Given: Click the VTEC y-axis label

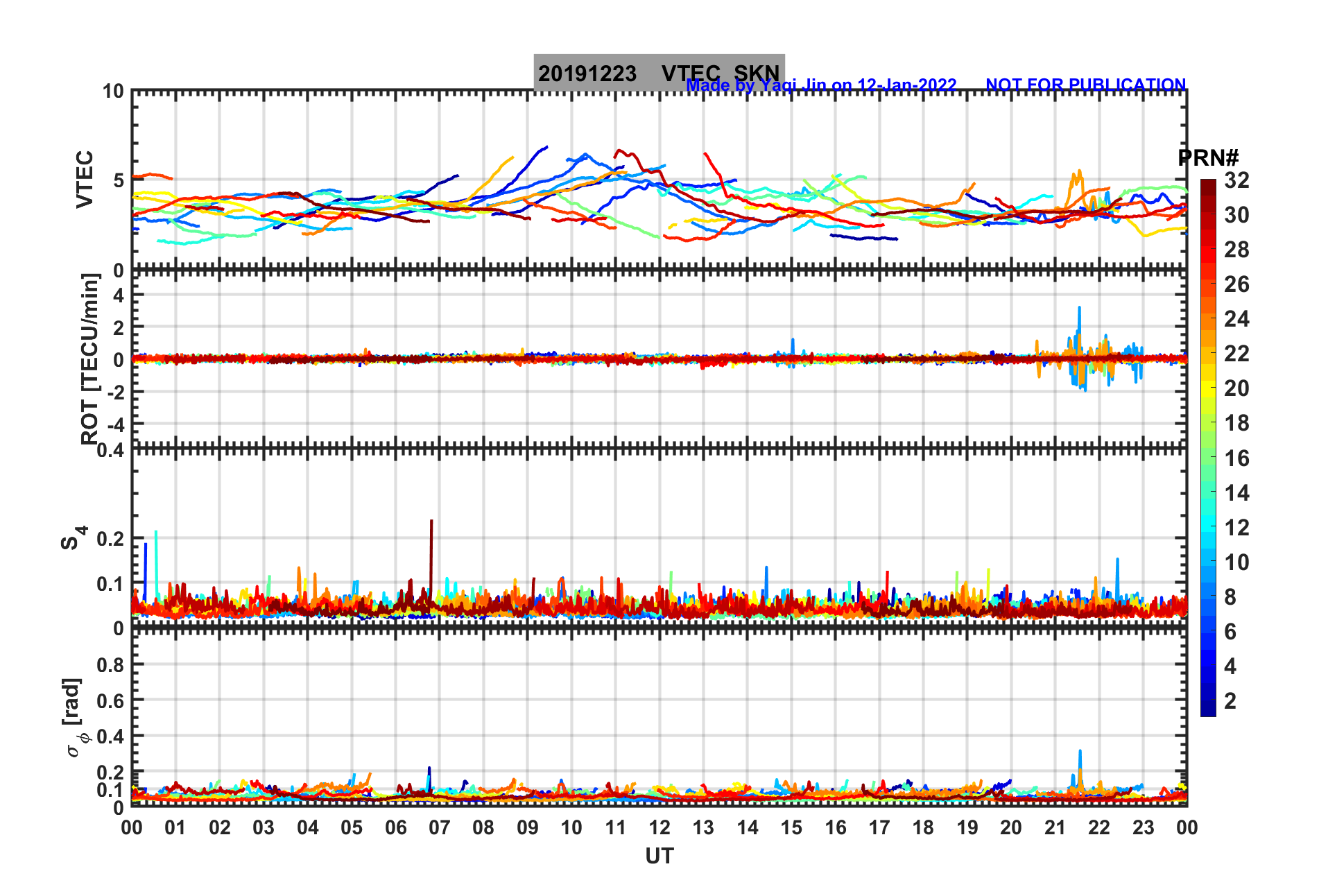Looking at the screenshot, I should (x=84, y=180).
